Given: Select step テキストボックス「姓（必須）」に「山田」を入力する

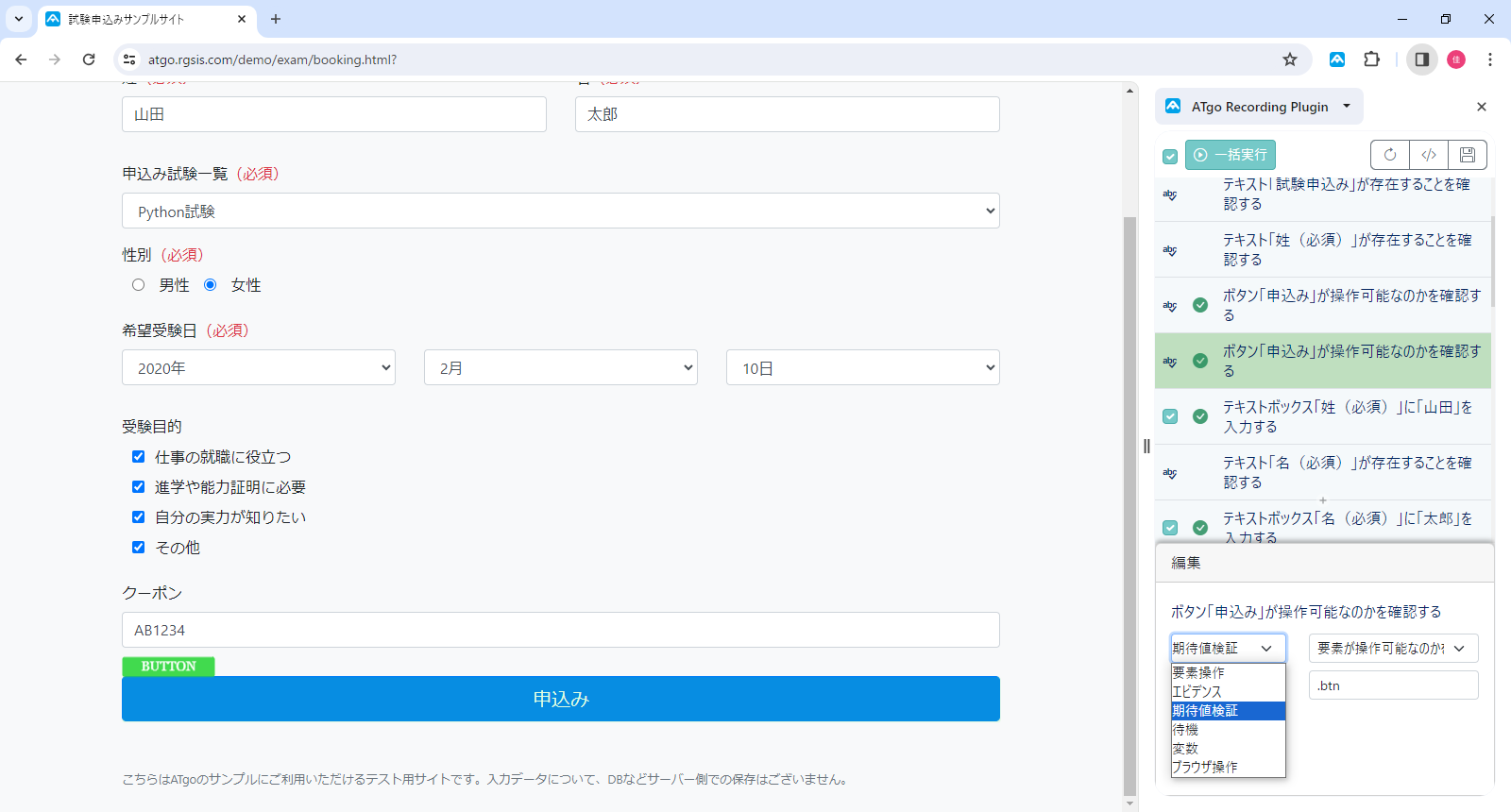Looking at the screenshot, I should (x=1323, y=416).
